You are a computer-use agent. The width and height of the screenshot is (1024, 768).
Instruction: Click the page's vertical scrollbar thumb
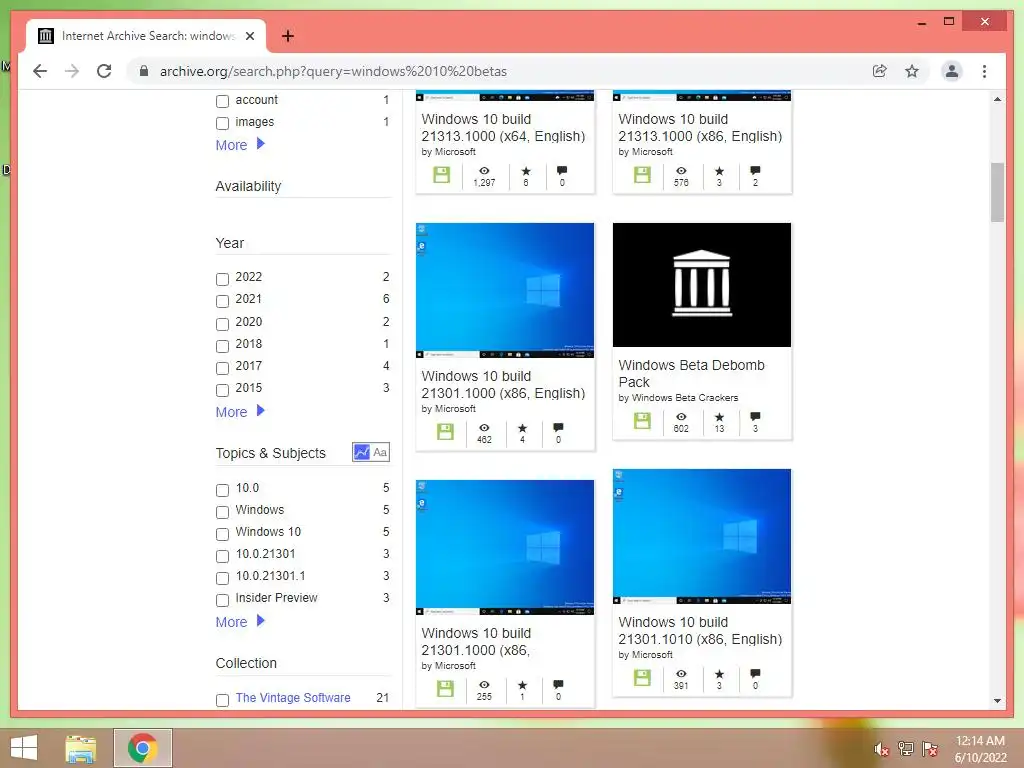(x=997, y=192)
